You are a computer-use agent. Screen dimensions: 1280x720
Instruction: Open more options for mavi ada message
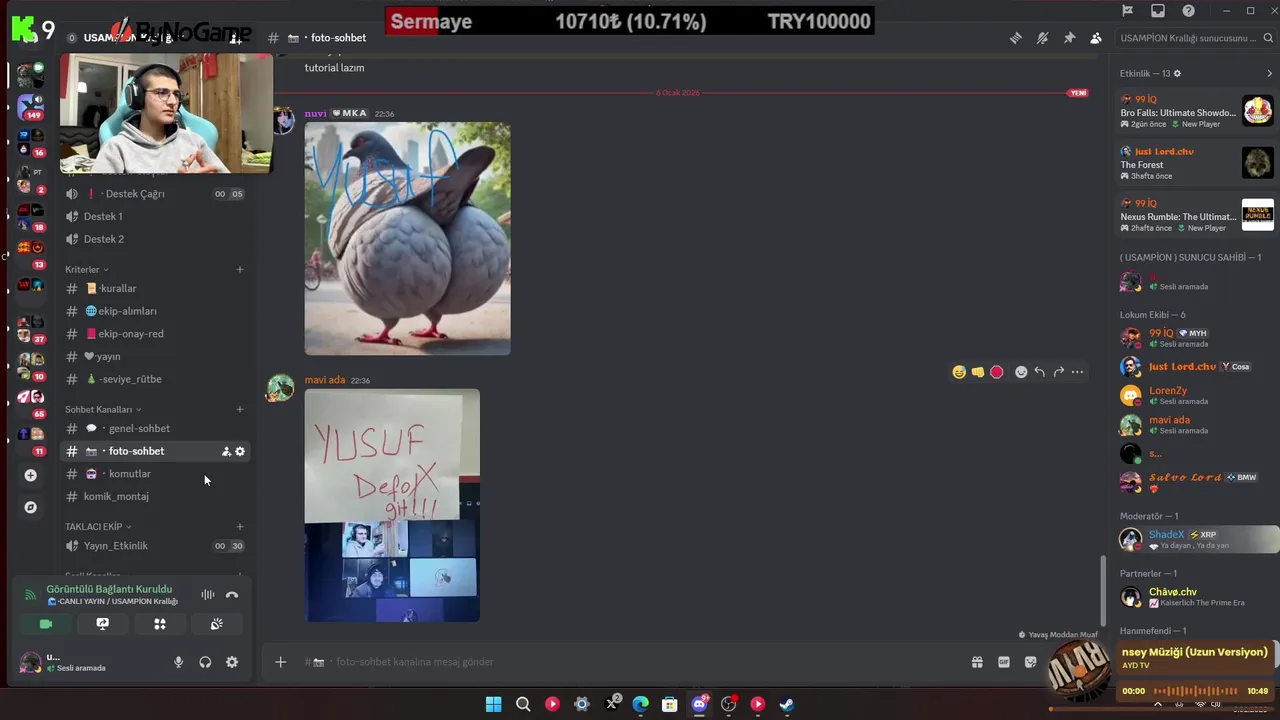click(1077, 372)
